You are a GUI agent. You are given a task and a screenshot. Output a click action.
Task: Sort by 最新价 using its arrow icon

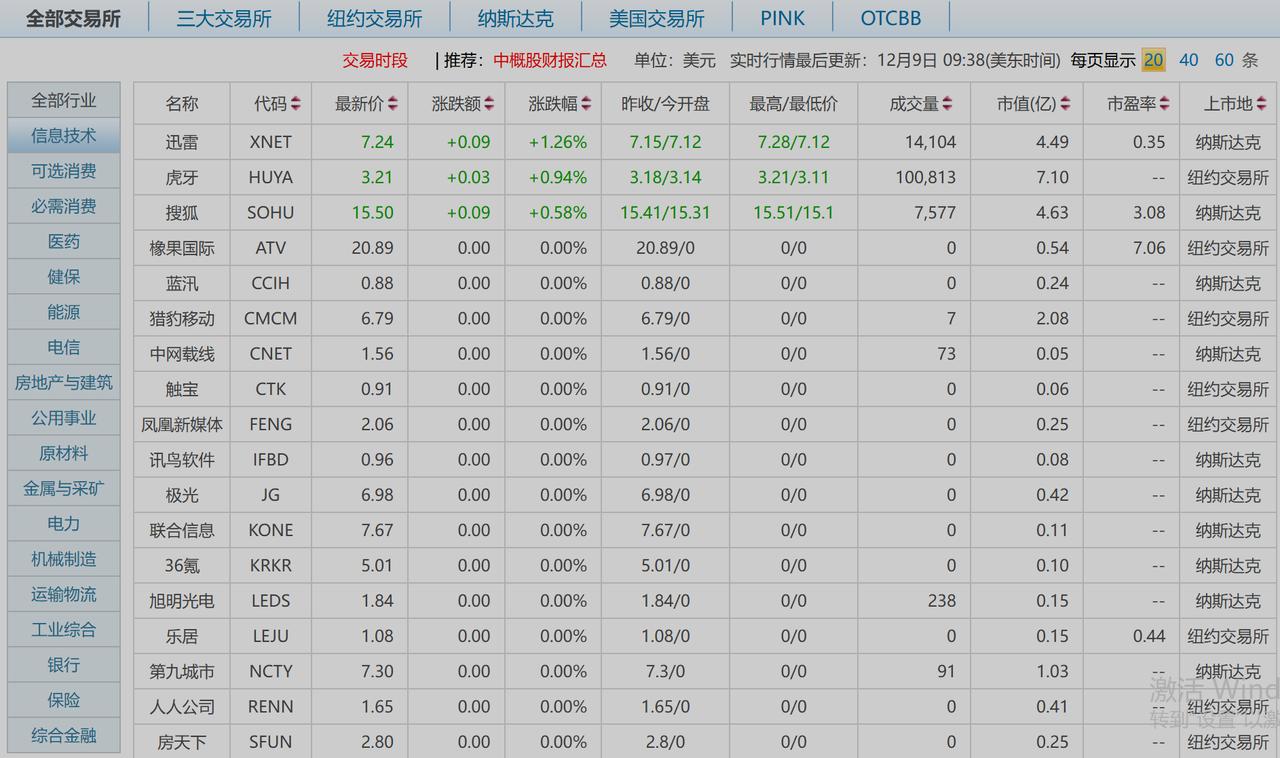pyautogui.click(x=393, y=104)
